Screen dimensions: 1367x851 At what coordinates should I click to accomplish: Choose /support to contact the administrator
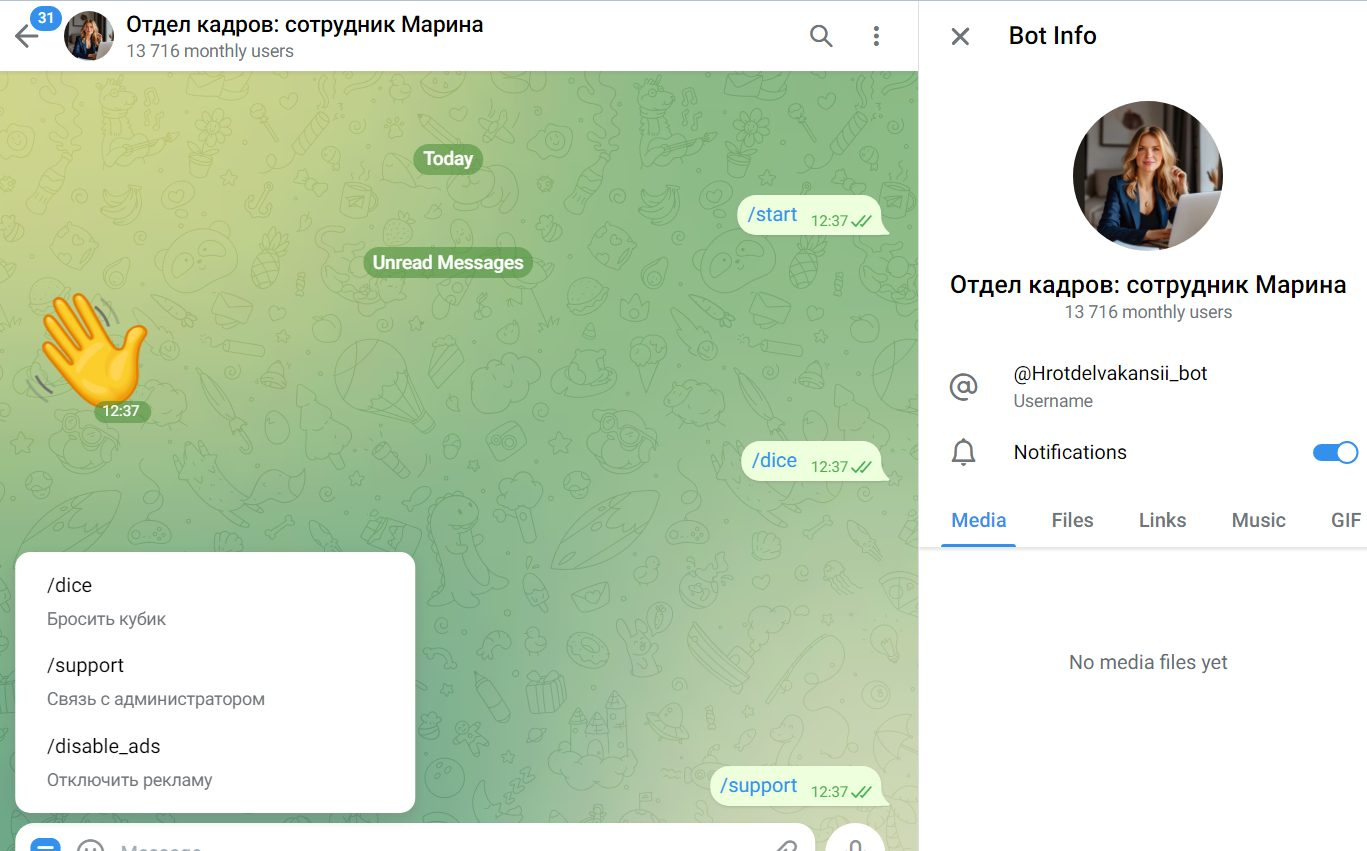[x=200, y=680]
